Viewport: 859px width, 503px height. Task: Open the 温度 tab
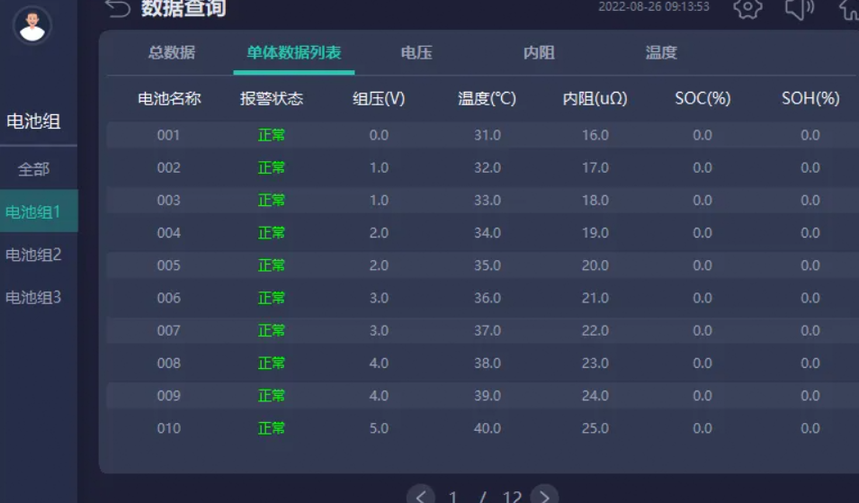[661, 53]
